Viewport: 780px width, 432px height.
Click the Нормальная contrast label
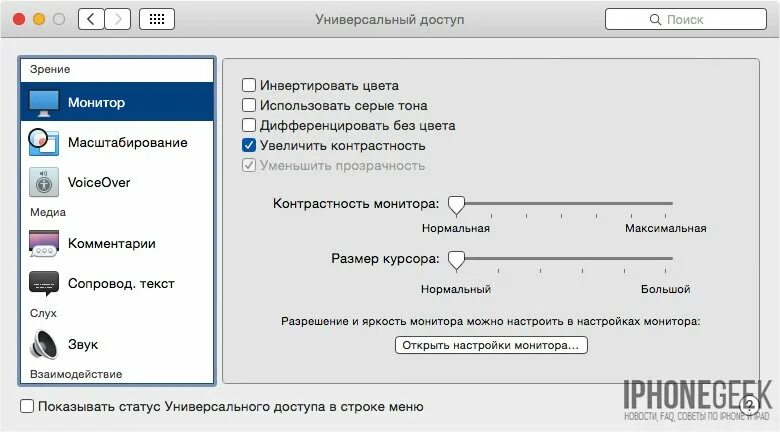456,228
